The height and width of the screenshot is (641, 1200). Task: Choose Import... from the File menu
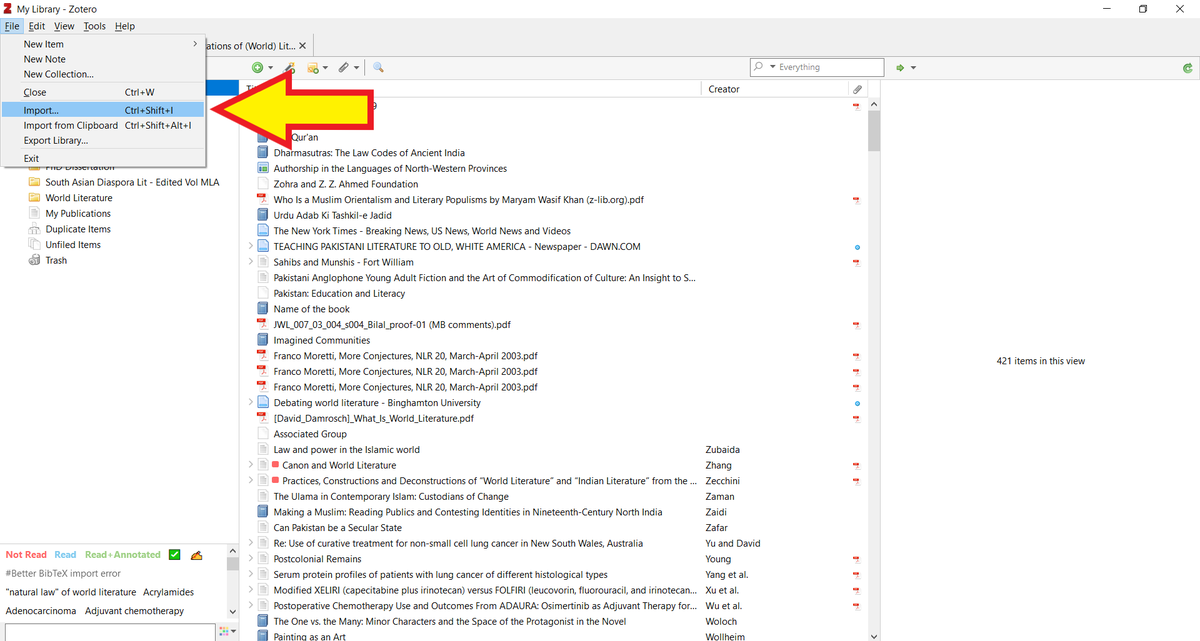pyautogui.click(x=104, y=110)
